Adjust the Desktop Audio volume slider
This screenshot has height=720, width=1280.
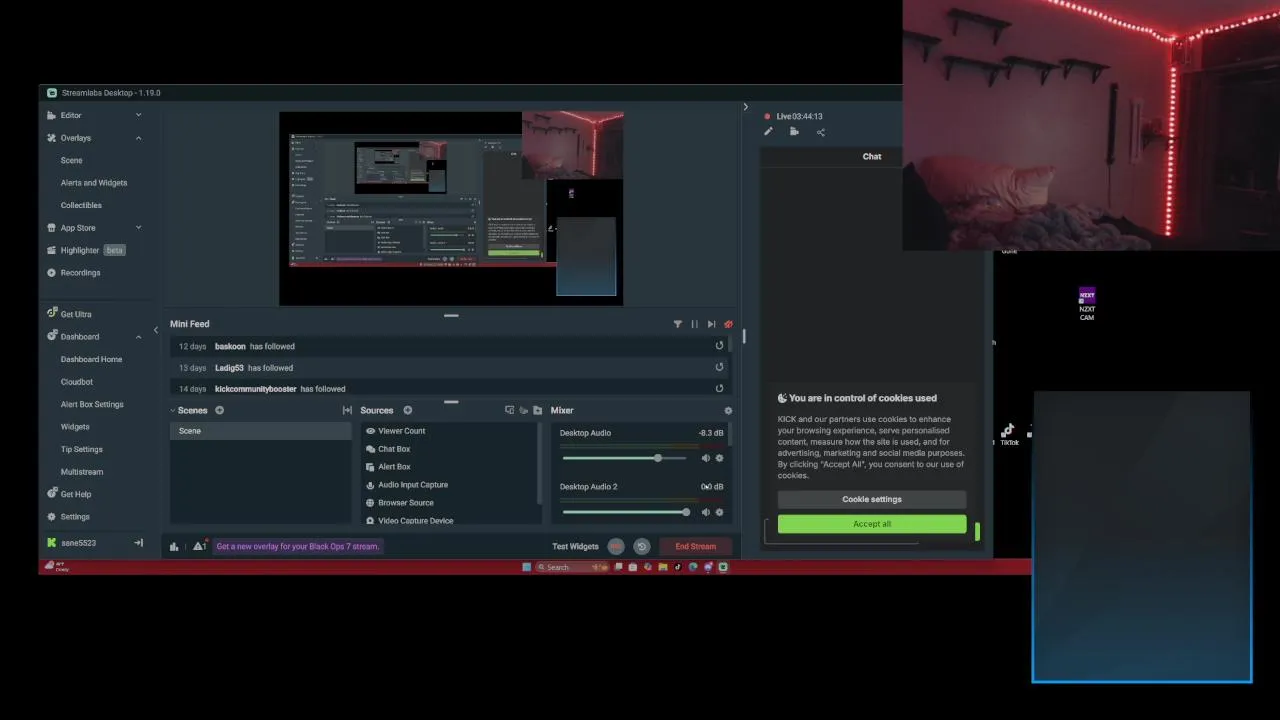click(x=624, y=458)
